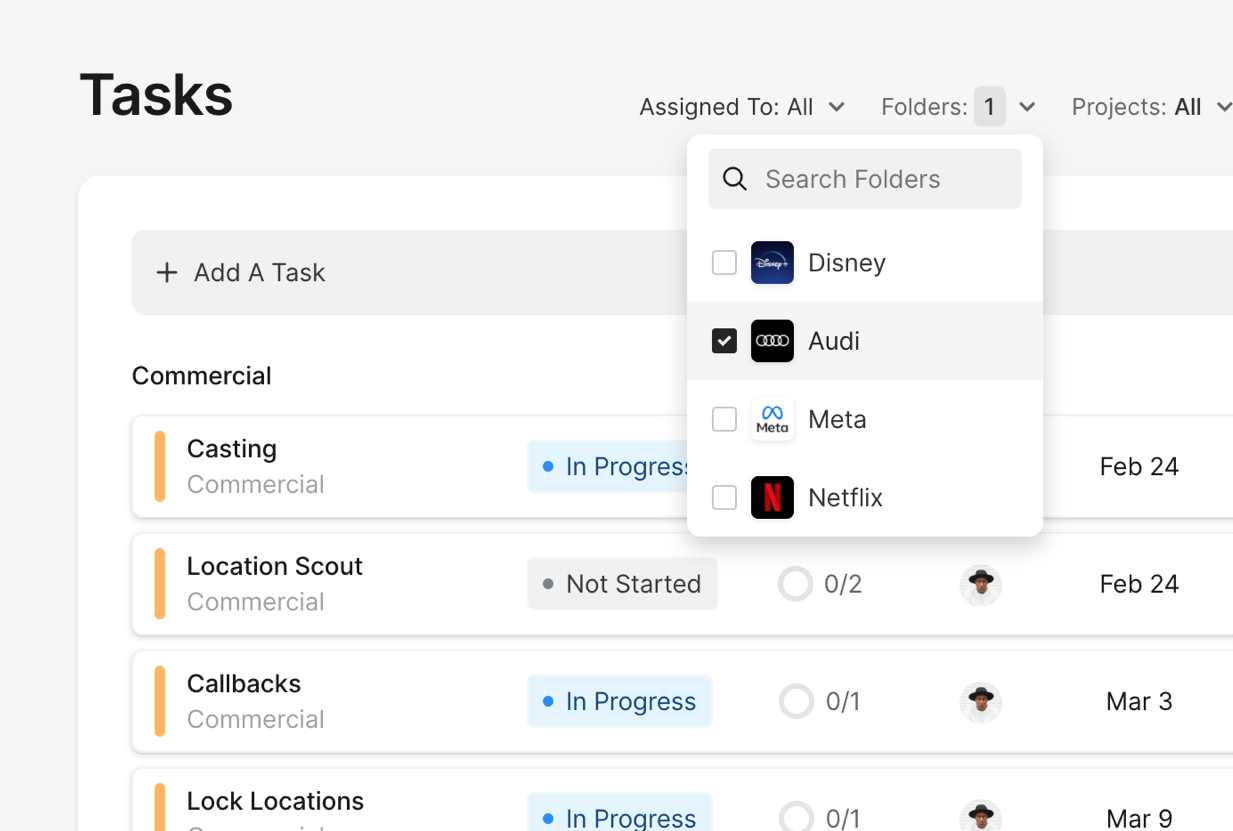Tick the Netflix folder checkbox
Image resolution: width=1233 pixels, height=831 pixels.
[x=724, y=497]
